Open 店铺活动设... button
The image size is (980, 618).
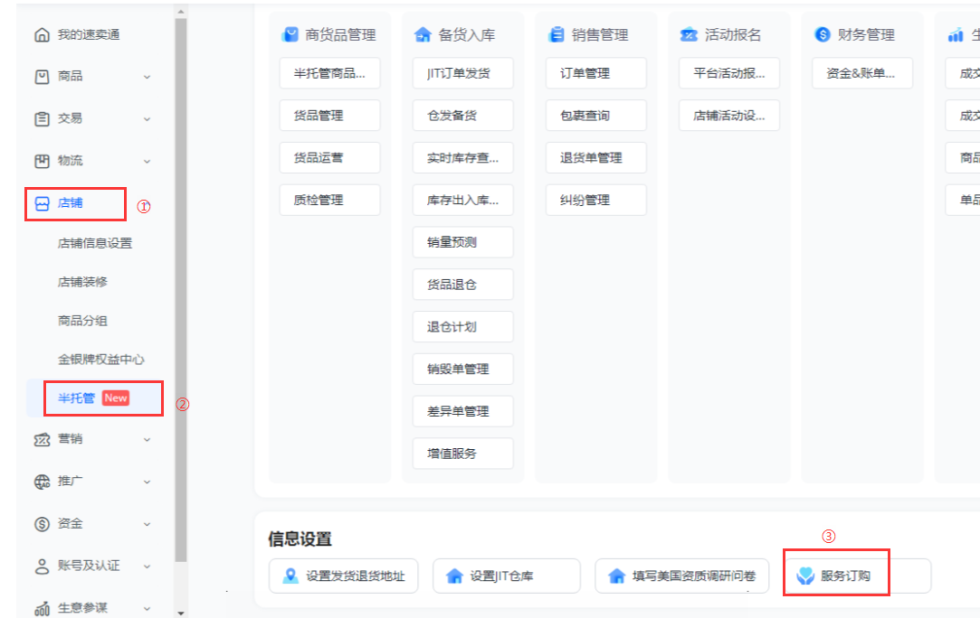point(729,116)
